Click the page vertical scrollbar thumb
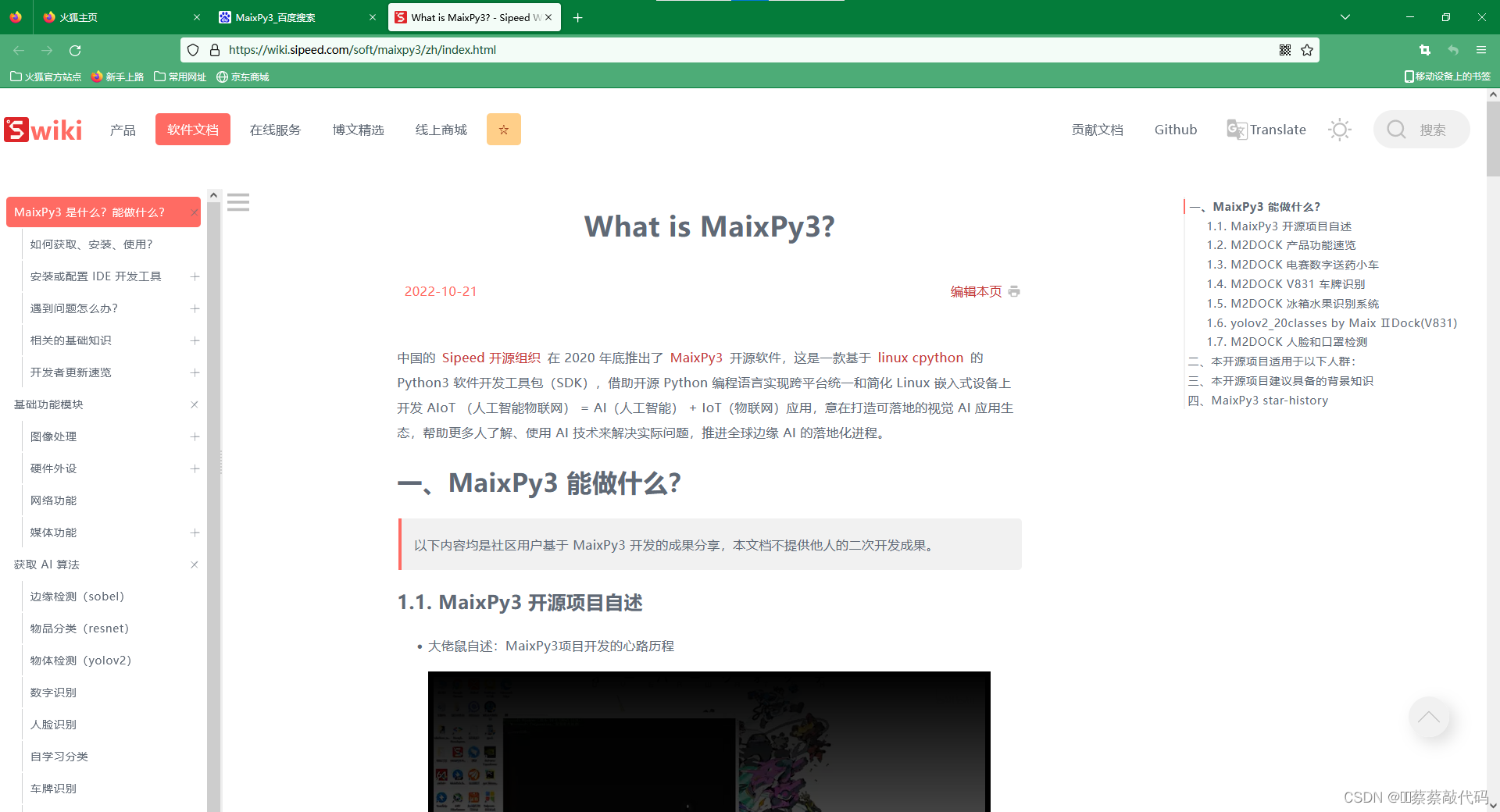 click(x=1493, y=138)
